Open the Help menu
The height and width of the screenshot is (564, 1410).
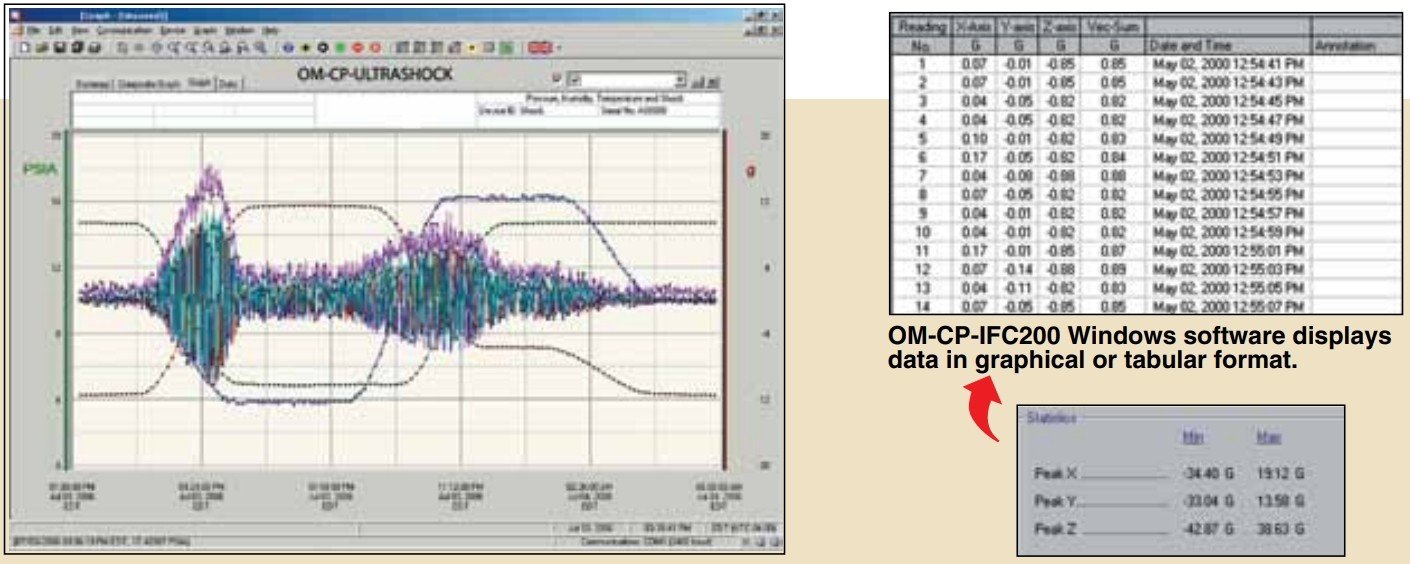click(x=271, y=31)
